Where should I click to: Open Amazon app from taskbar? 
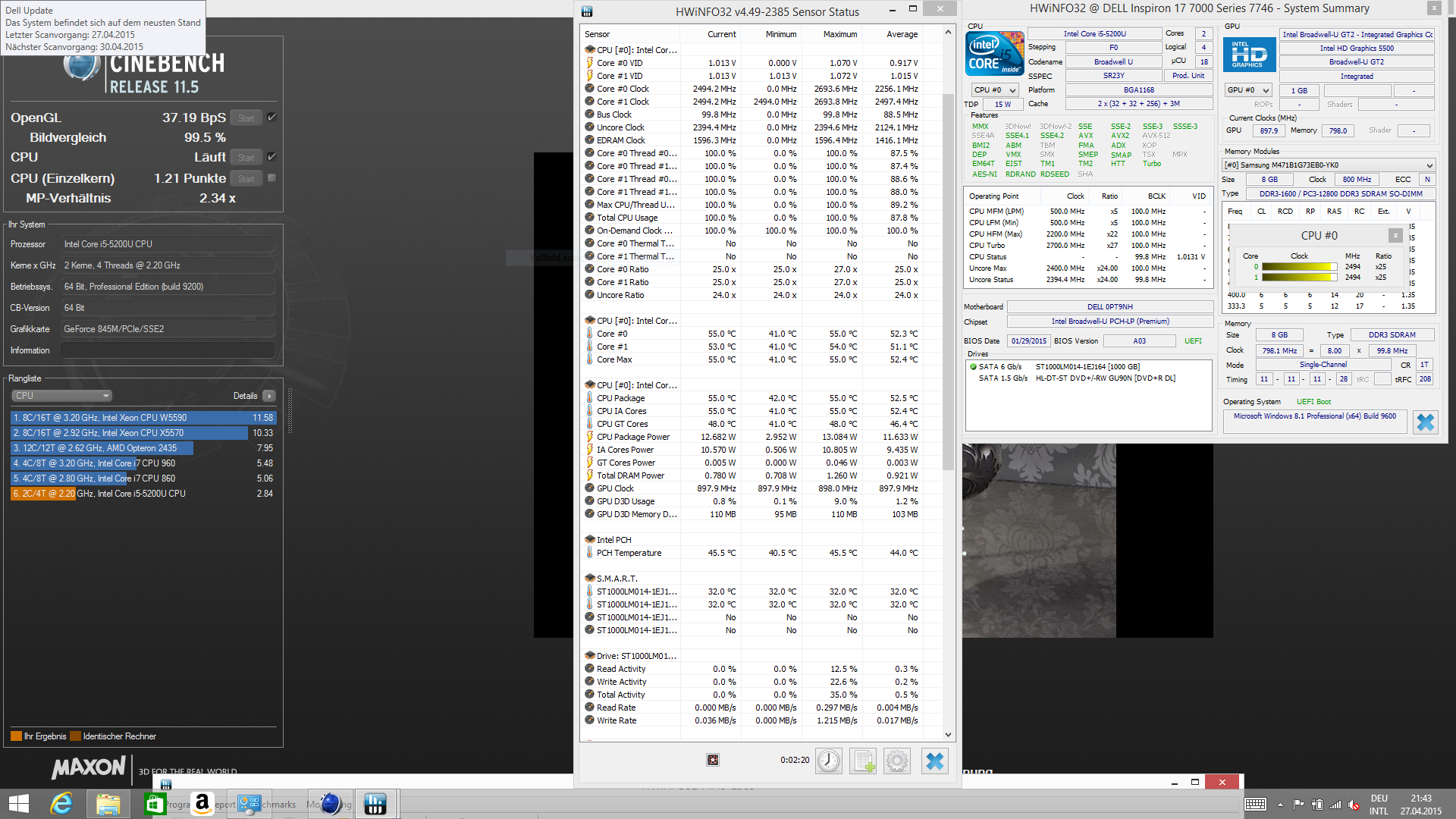202,804
